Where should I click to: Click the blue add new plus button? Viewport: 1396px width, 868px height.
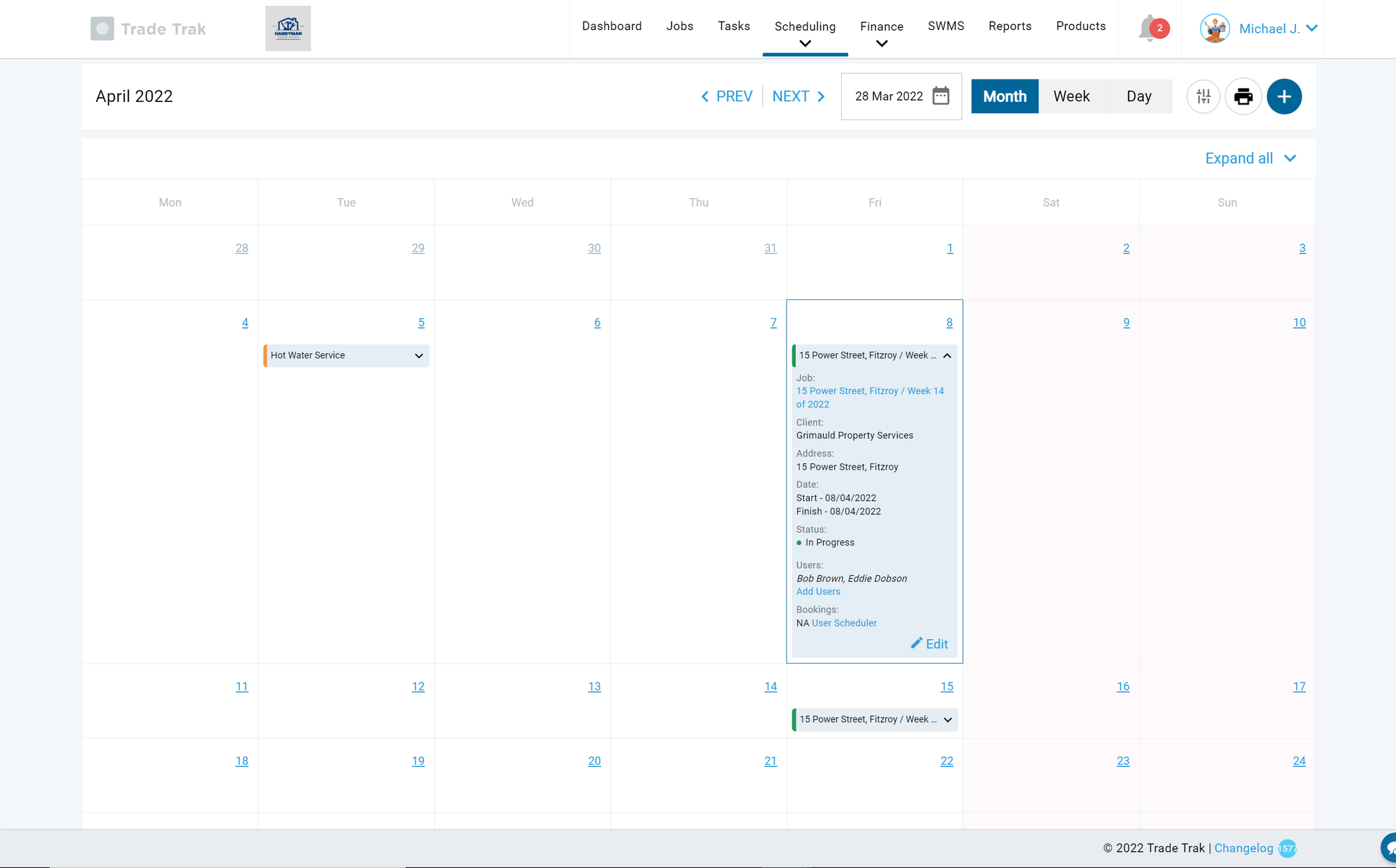(1284, 96)
